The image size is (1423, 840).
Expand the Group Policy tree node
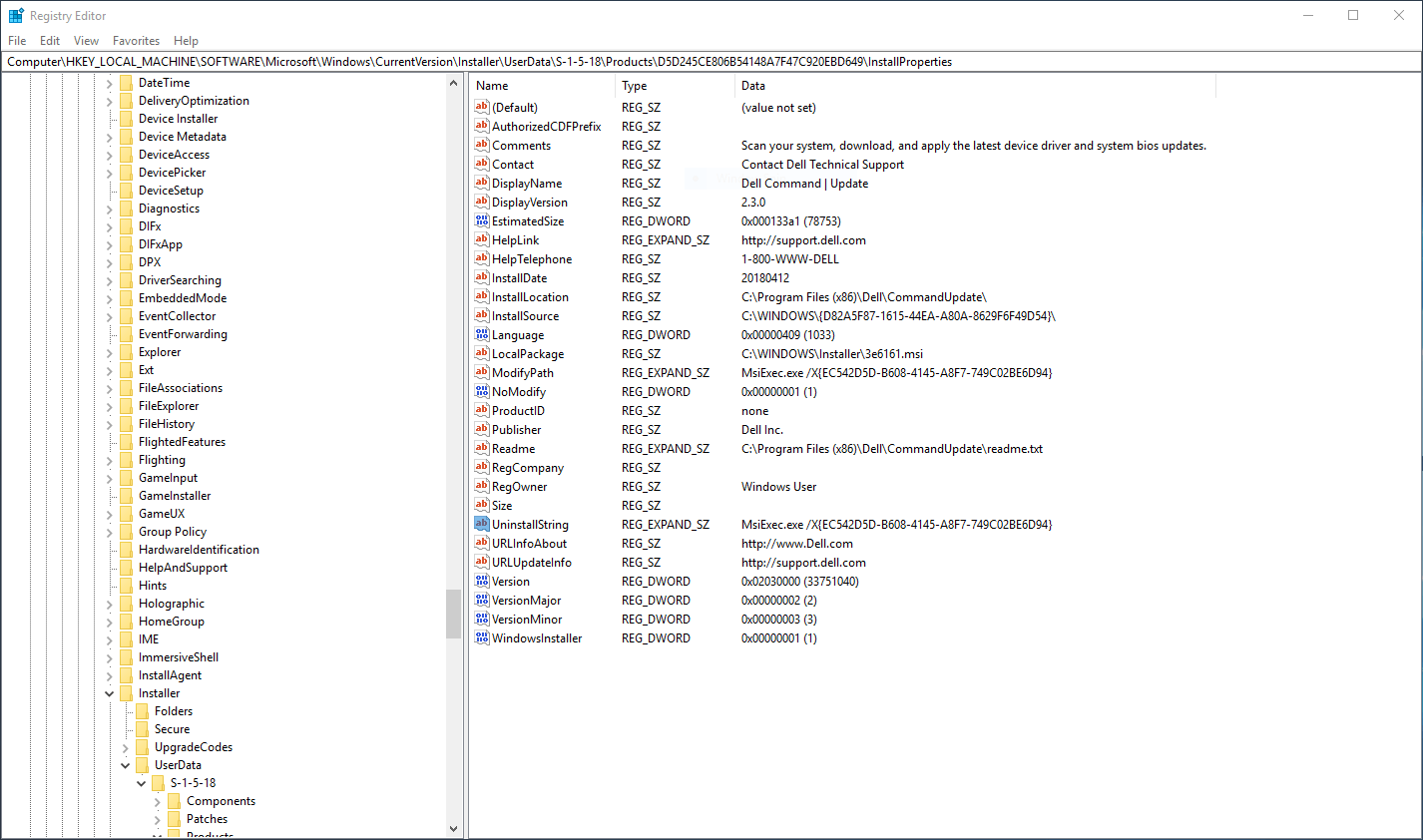[110, 532]
